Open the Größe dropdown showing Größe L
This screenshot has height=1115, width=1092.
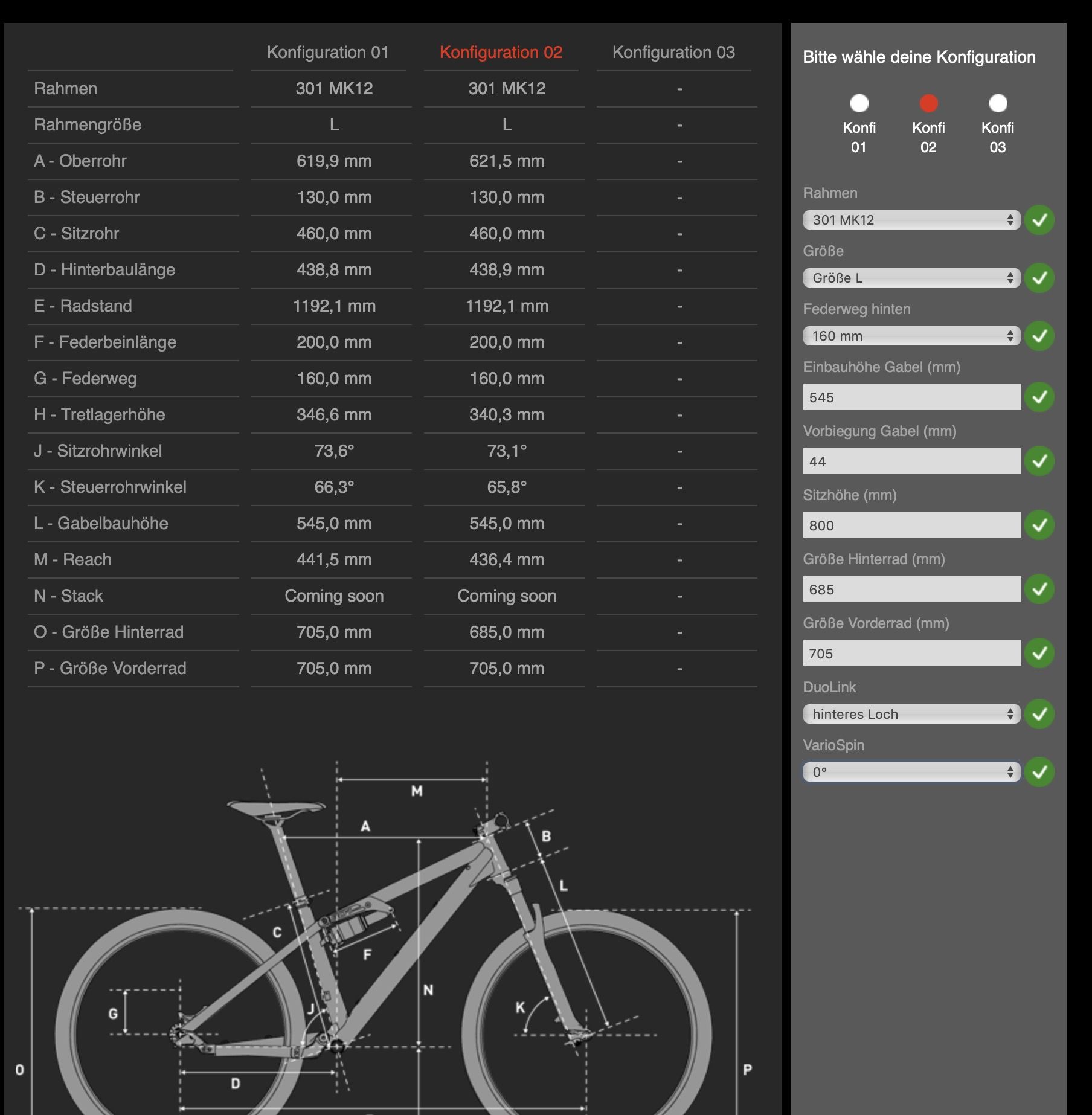pyautogui.click(x=911, y=278)
